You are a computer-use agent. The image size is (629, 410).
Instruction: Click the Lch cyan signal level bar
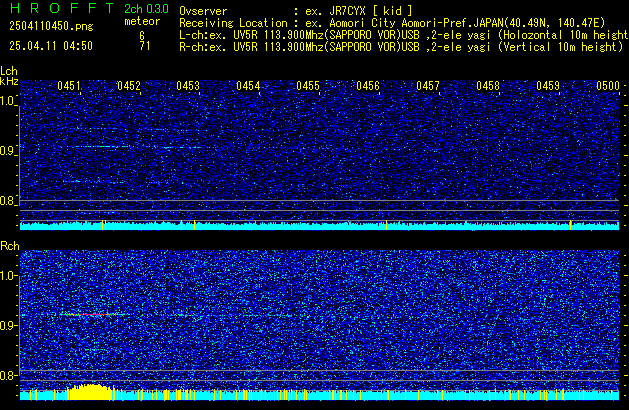(320, 226)
